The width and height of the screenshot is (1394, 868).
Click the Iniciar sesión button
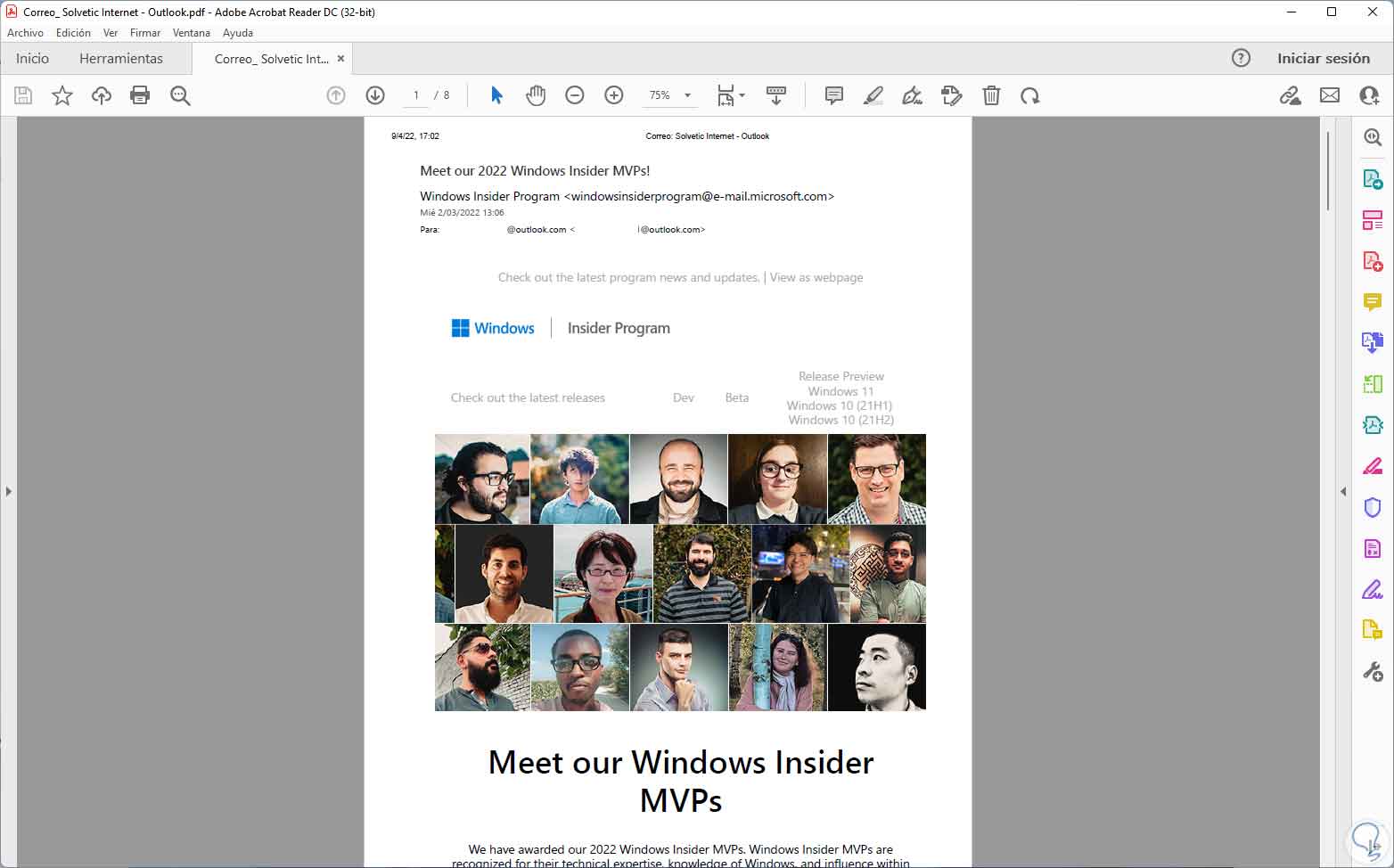click(1324, 58)
